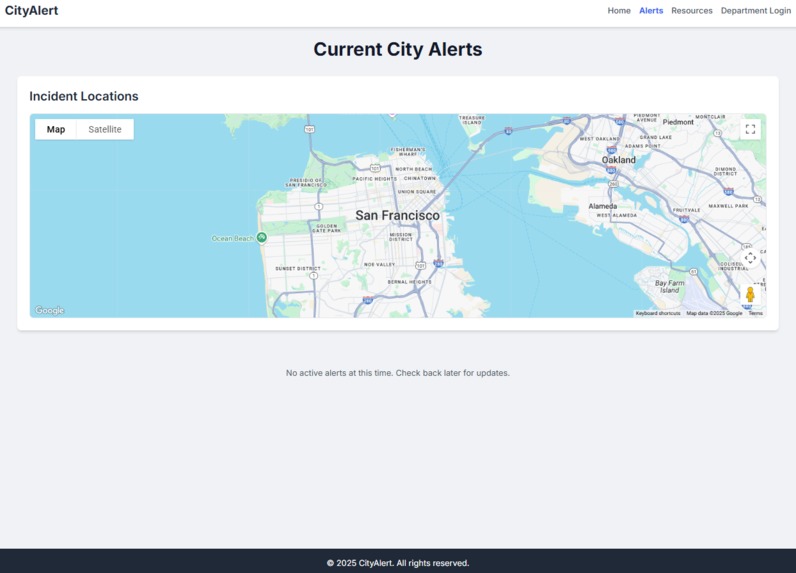Click the Bay Farm Island label
The height and width of the screenshot is (573, 796).
click(x=669, y=287)
